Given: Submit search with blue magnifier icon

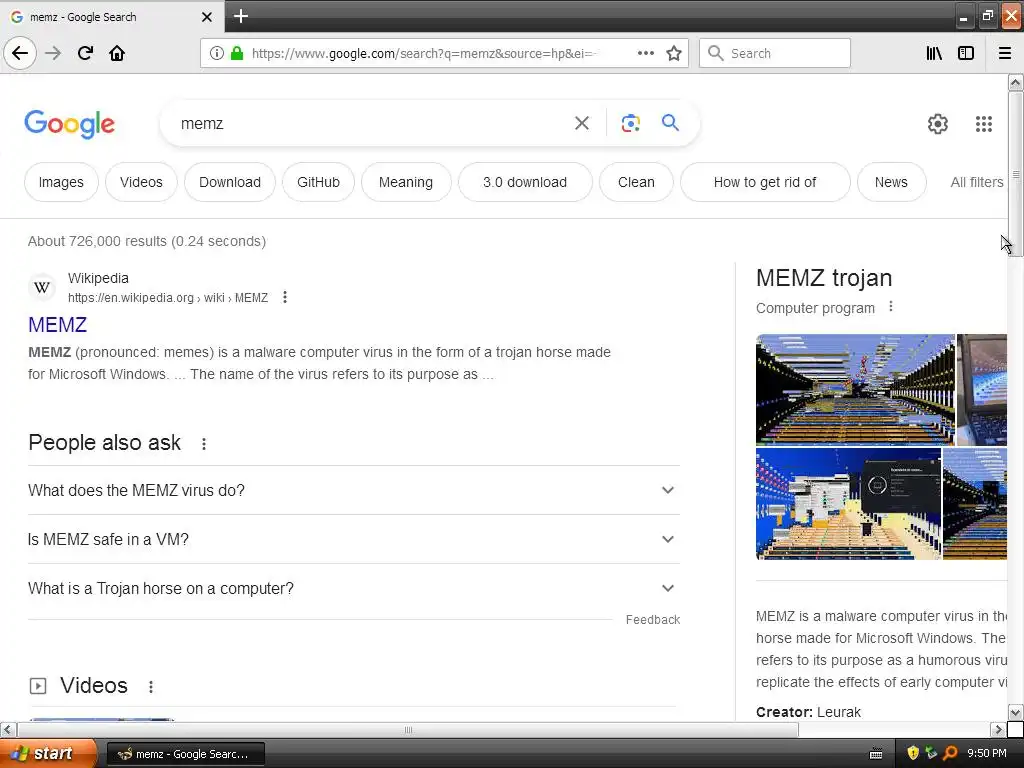Looking at the screenshot, I should tap(670, 122).
